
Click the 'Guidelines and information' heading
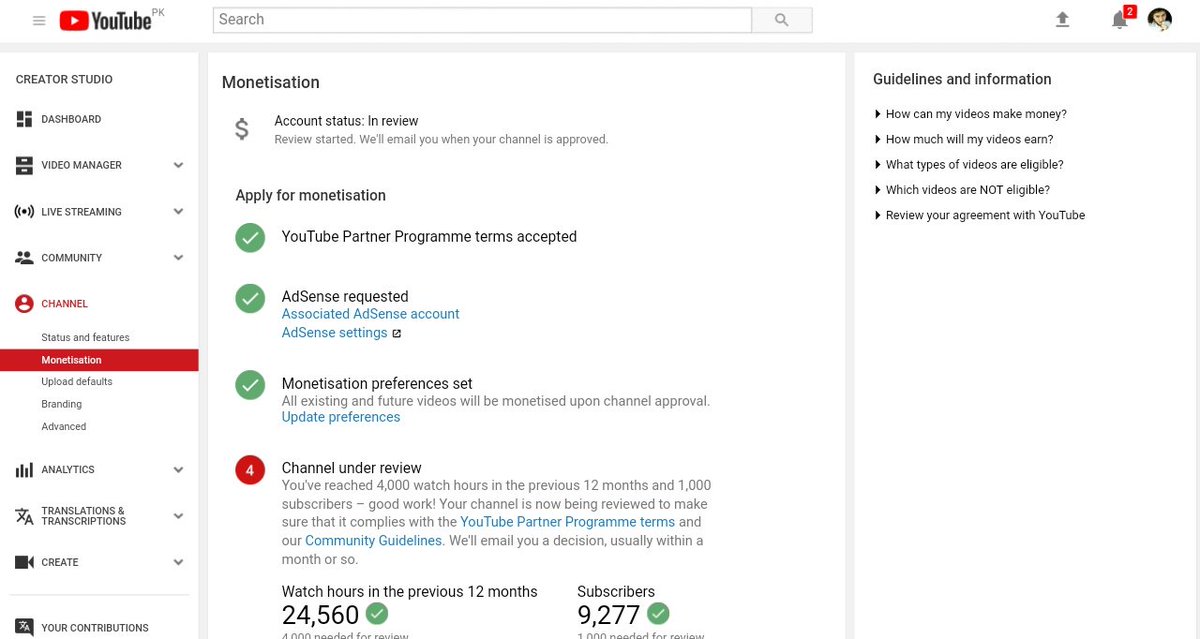962,79
